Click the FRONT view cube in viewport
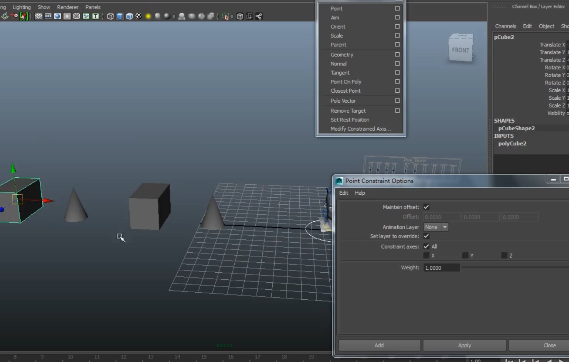The height and width of the screenshot is (362, 569). tap(460, 48)
